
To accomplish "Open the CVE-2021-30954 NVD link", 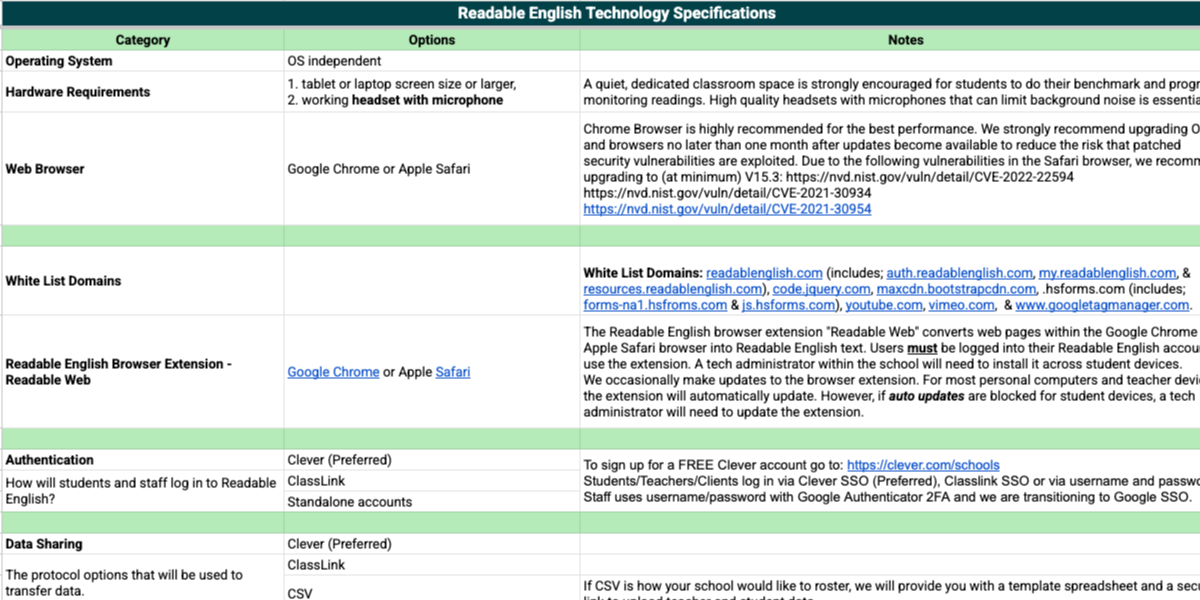I will click(x=727, y=209).
